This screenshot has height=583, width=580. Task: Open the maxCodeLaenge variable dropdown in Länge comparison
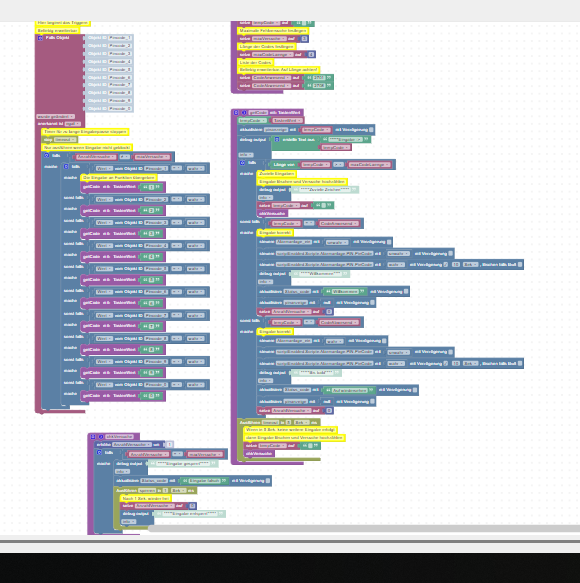(369, 165)
